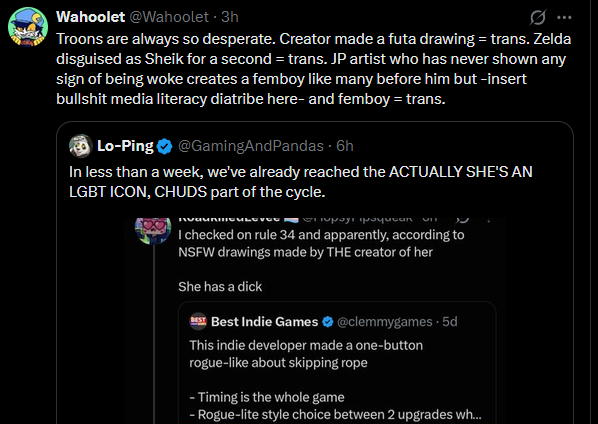Click Lo-Ping's blue verified badge
The width and height of the screenshot is (598, 424).
coord(164,146)
